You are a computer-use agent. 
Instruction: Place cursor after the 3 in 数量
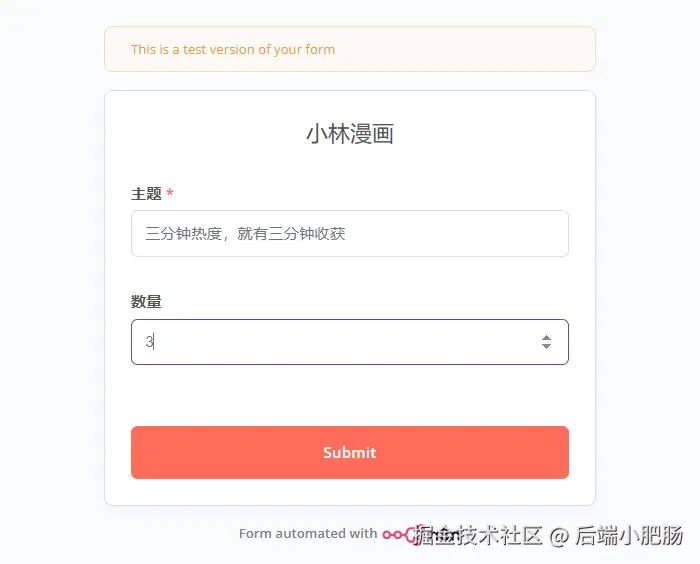[154, 342]
